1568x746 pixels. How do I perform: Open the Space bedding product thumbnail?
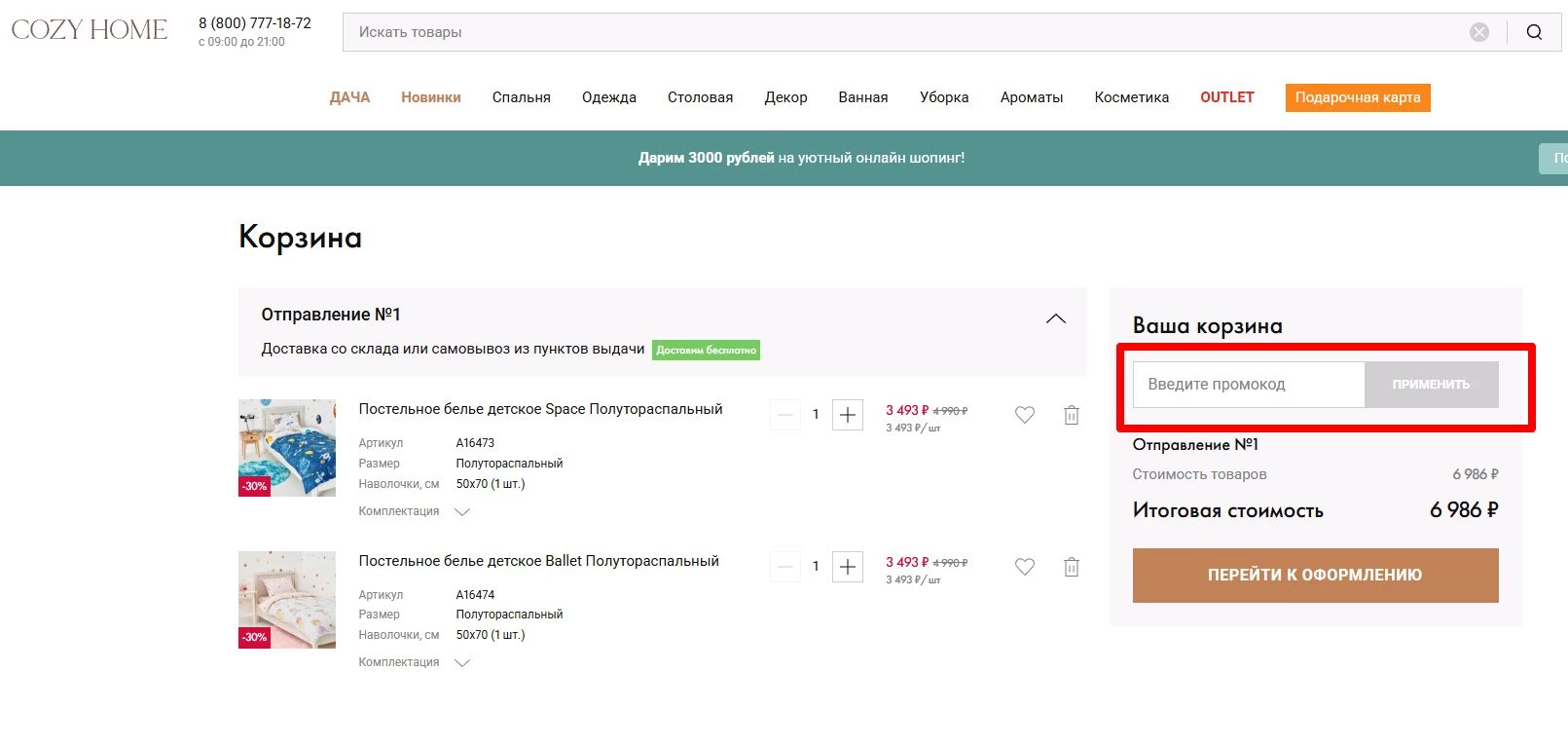click(x=287, y=448)
